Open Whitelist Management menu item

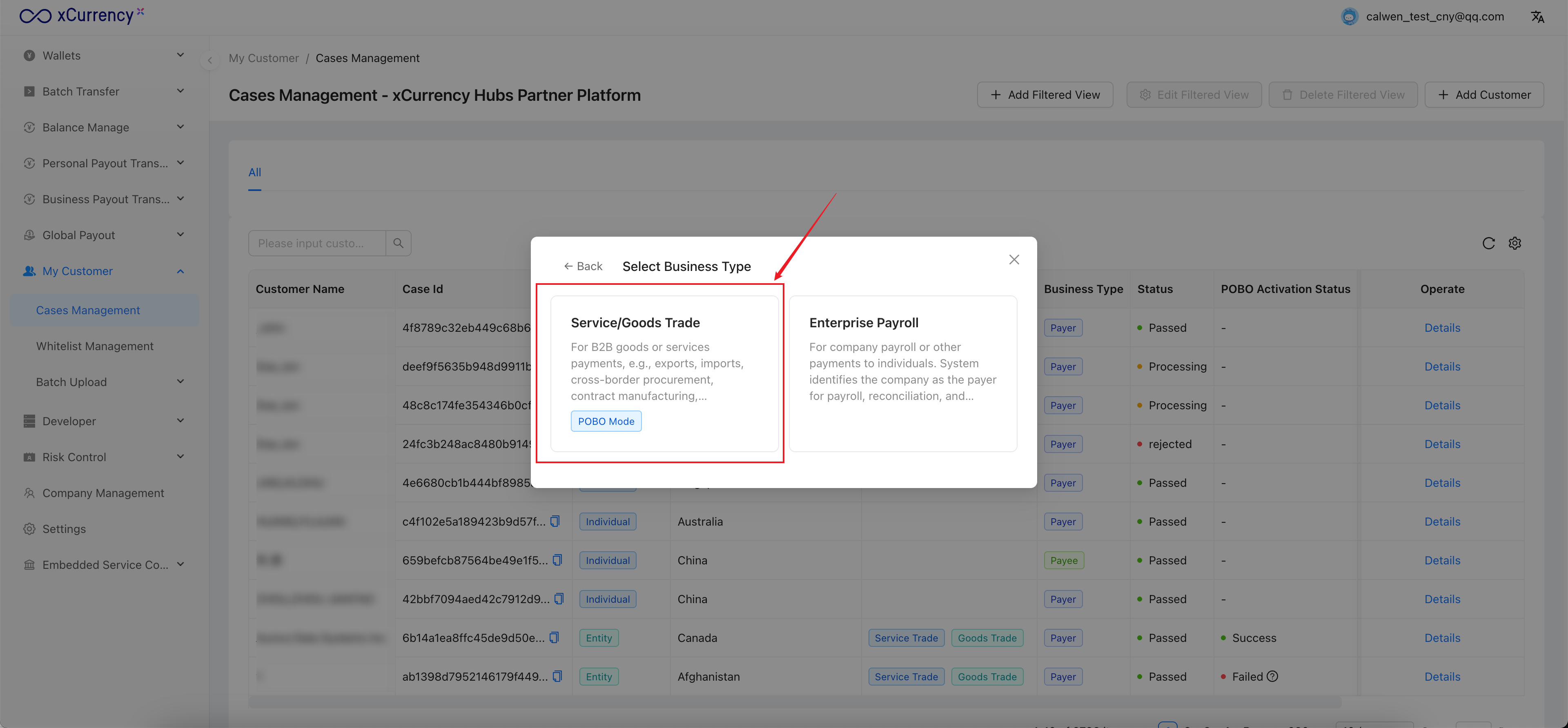point(94,346)
